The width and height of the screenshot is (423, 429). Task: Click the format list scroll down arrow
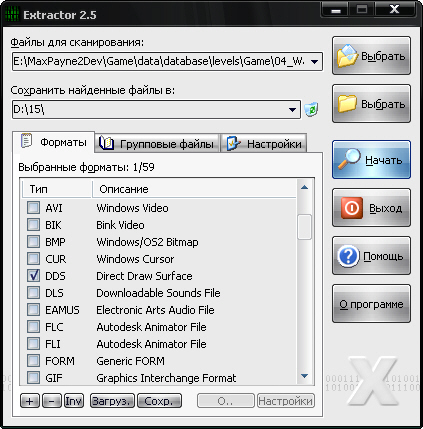pos(304,376)
